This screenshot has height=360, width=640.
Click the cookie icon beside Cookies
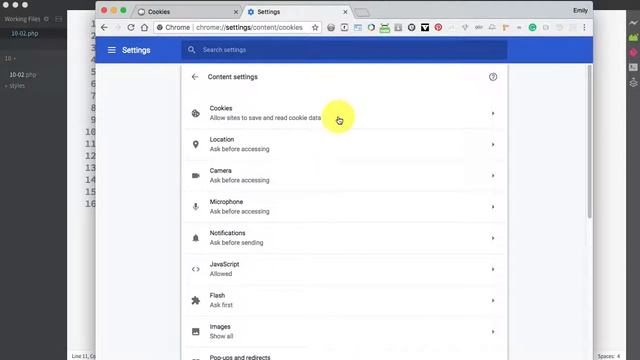(x=196, y=113)
